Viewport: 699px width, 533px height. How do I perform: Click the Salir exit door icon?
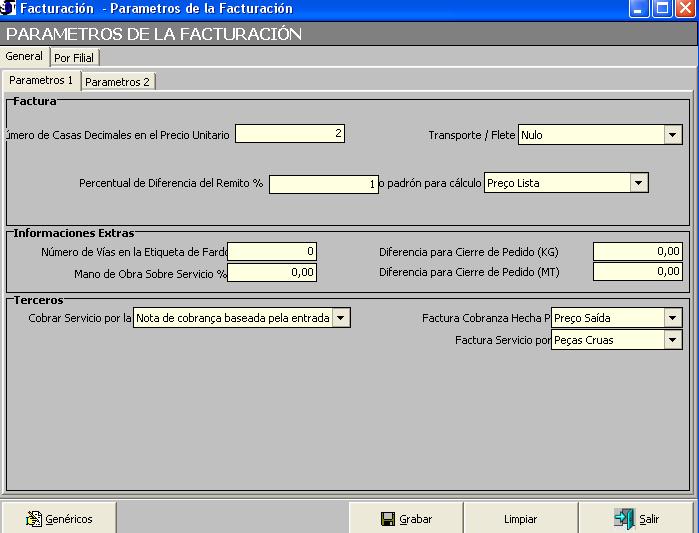[x=624, y=519]
